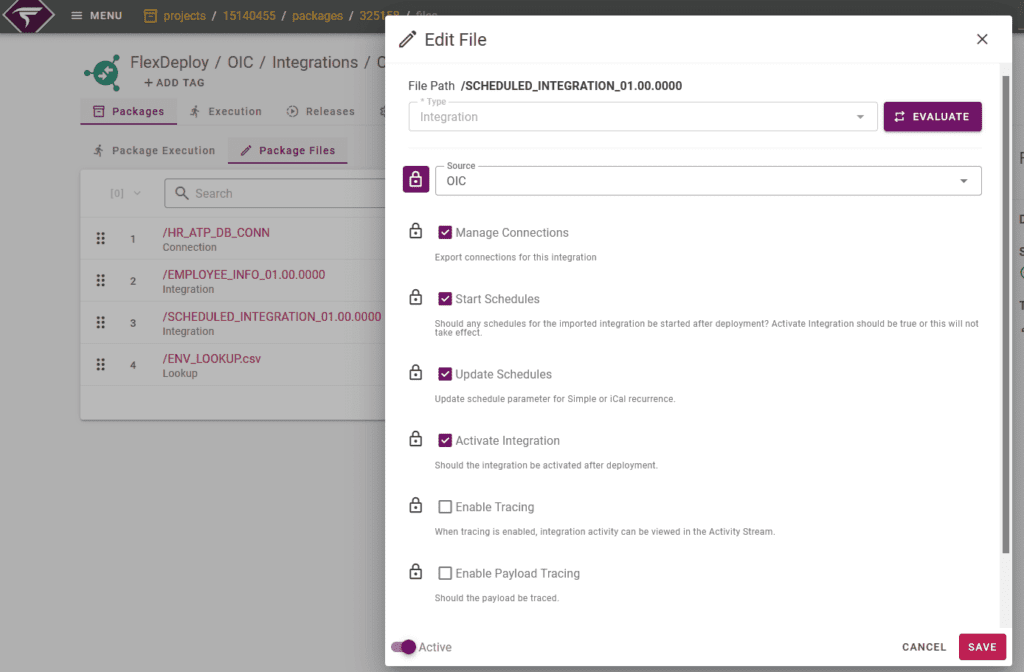Toggle the purple lock icon beside Source
This screenshot has width=1024, height=672.
pos(415,180)
